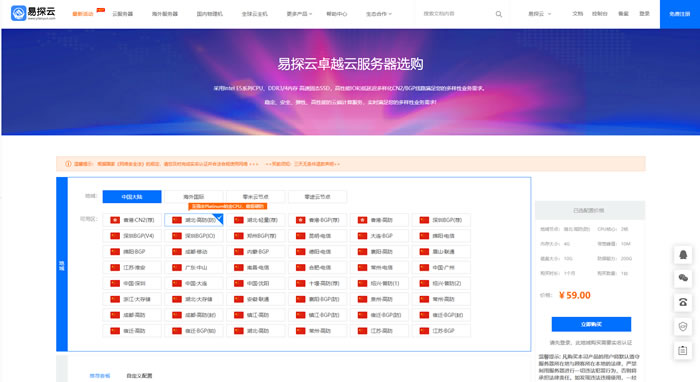The width and height of the screenshot is (700, 382).
Task: Open the 云服务器 menu item
Action: tap(122, 14)
